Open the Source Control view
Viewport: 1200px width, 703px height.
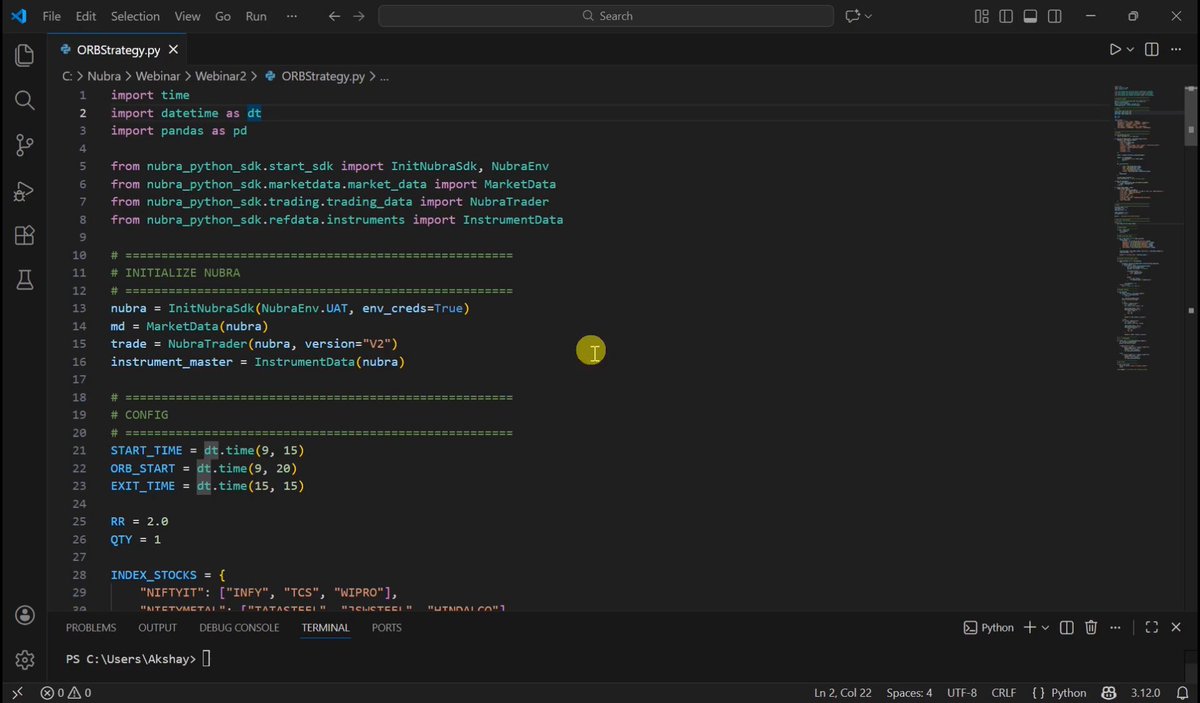click(24, 145)
